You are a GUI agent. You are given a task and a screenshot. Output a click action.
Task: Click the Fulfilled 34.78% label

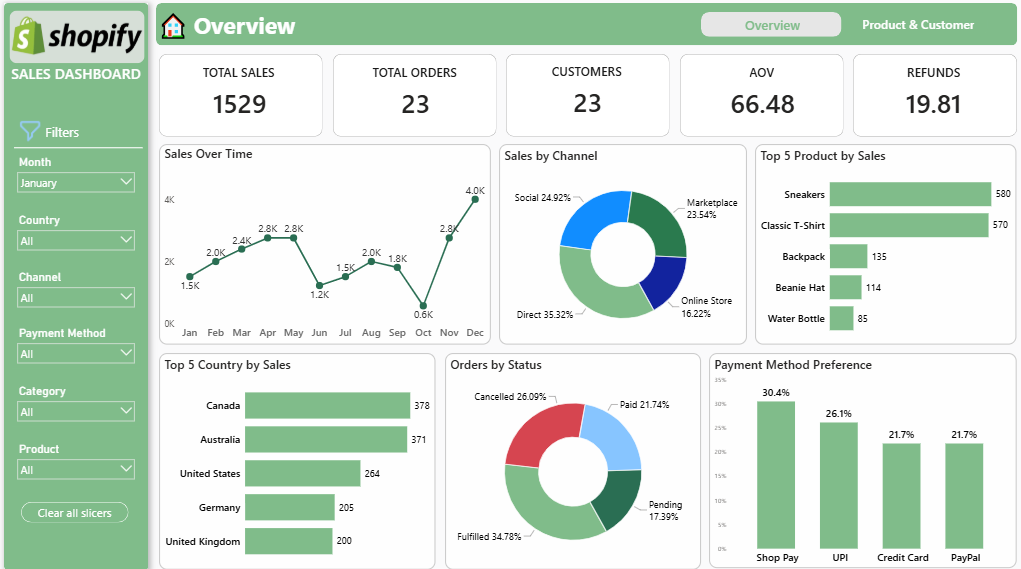[489, 536]
